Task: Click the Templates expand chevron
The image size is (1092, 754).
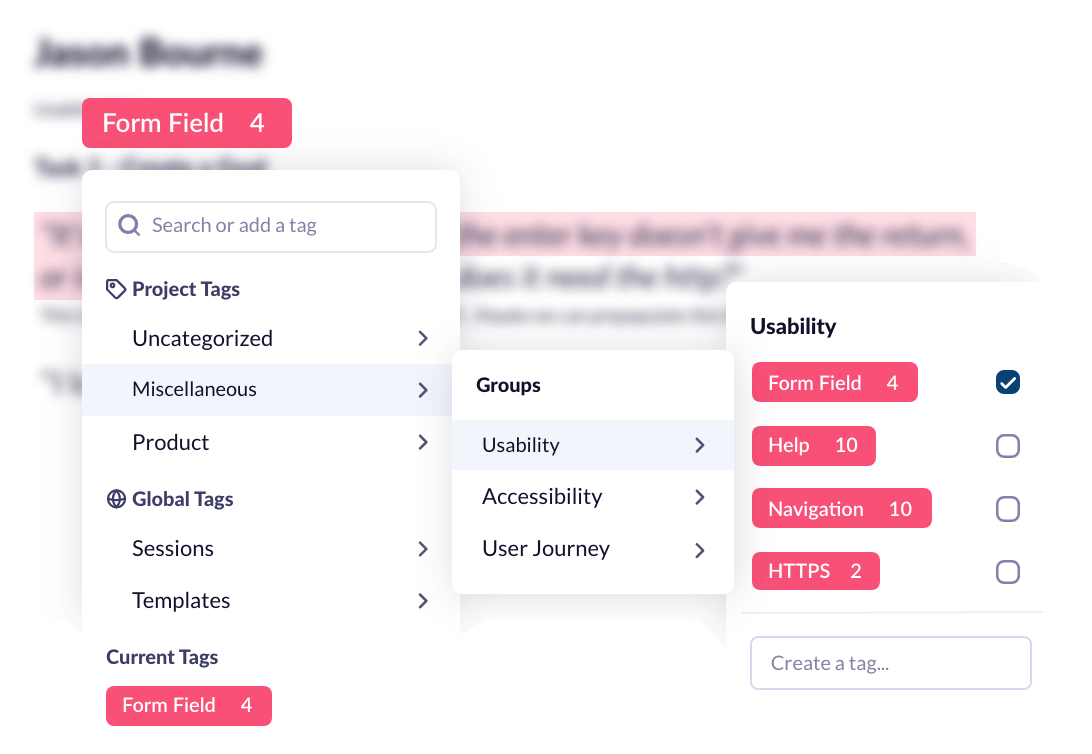Action: click(x=423, y=601)
